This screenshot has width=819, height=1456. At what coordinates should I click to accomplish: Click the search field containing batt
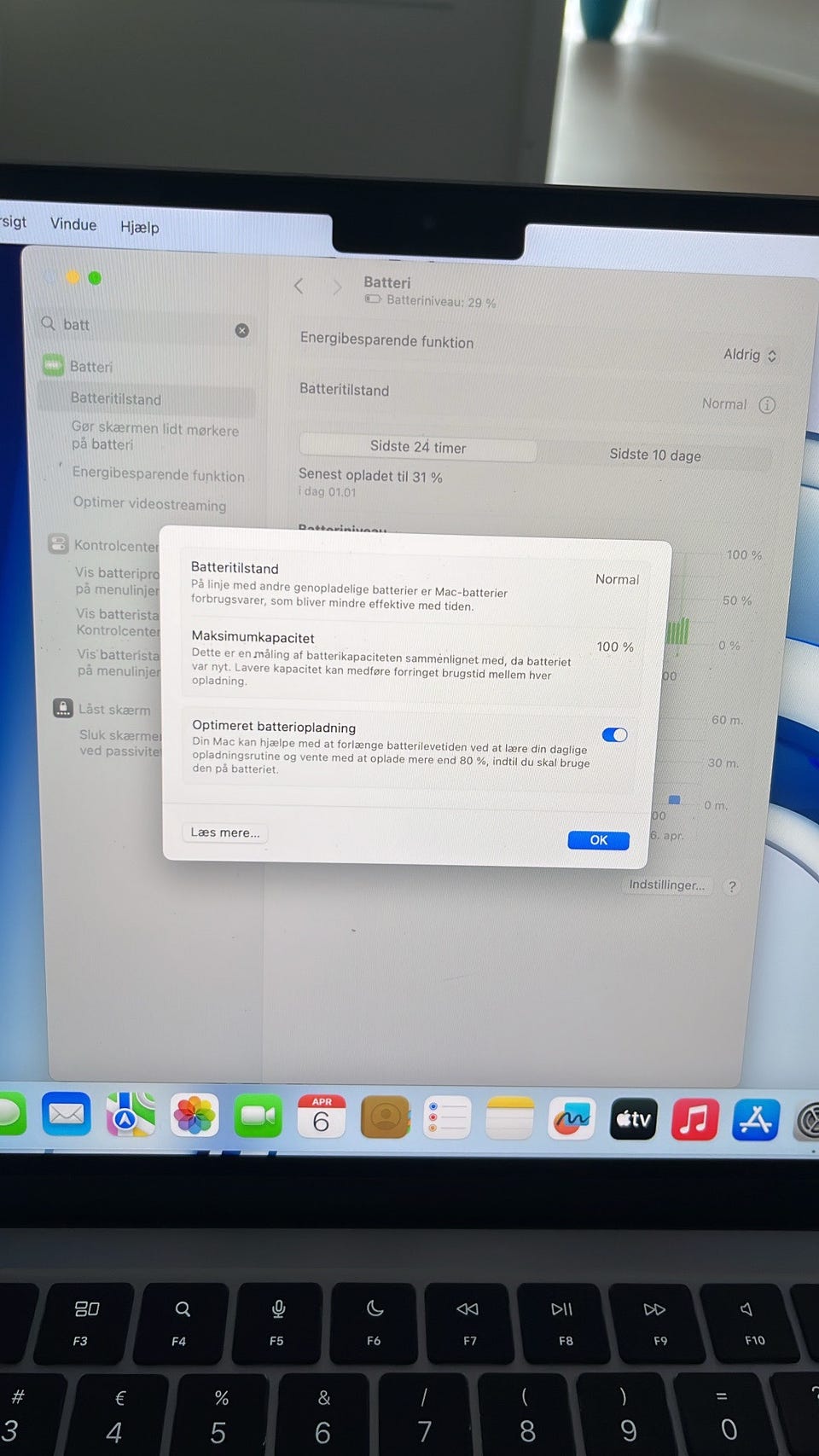[x=145, y=326]
